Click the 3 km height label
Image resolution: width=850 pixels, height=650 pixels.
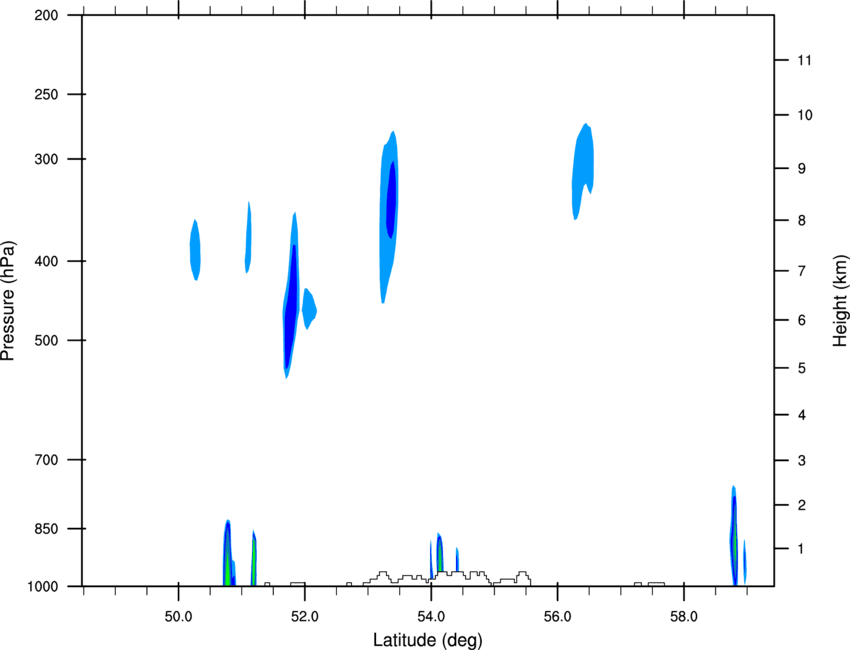[x=802, y=461]
